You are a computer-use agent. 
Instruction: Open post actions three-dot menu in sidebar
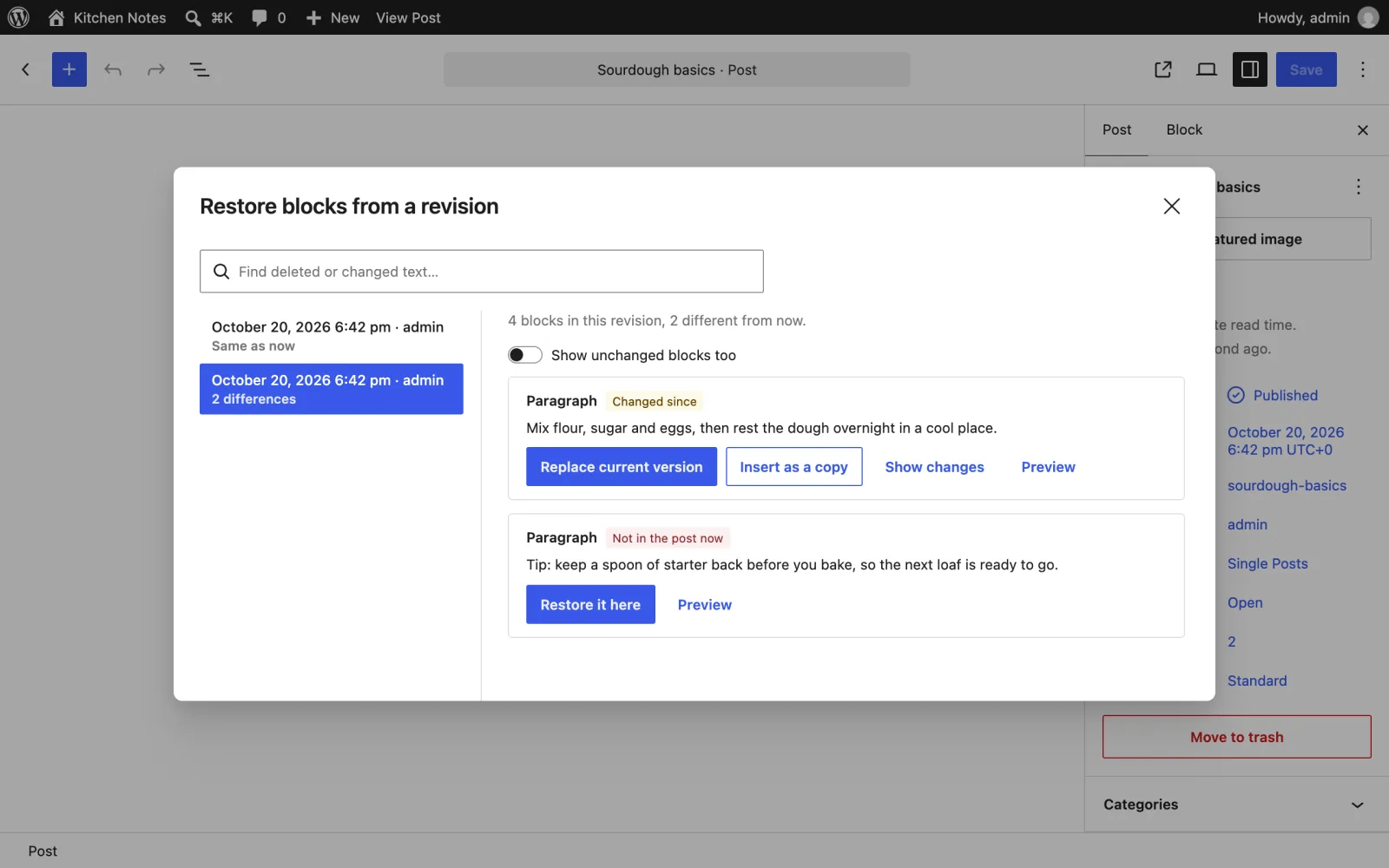coord(1359,187)
